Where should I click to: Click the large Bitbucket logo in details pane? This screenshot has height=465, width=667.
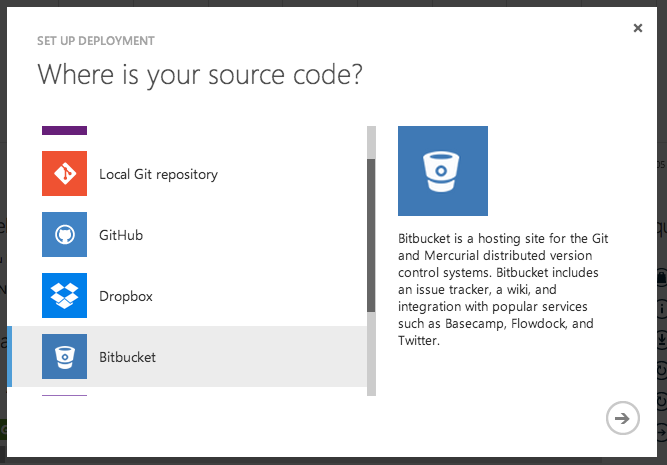443,171
